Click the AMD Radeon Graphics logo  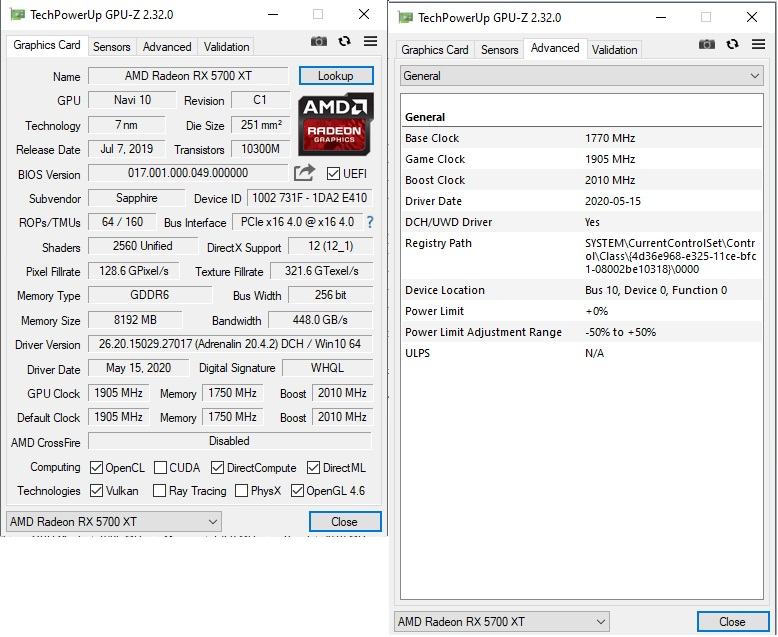(335, 124)
